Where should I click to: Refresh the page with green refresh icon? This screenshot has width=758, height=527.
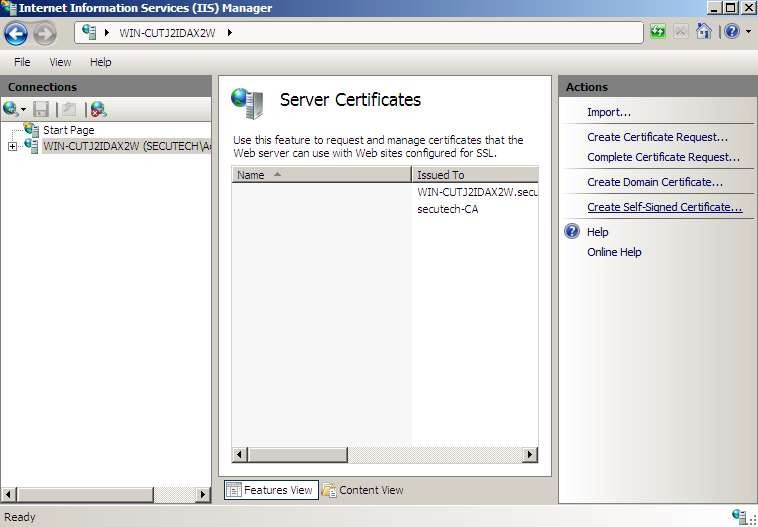[657, 32]
